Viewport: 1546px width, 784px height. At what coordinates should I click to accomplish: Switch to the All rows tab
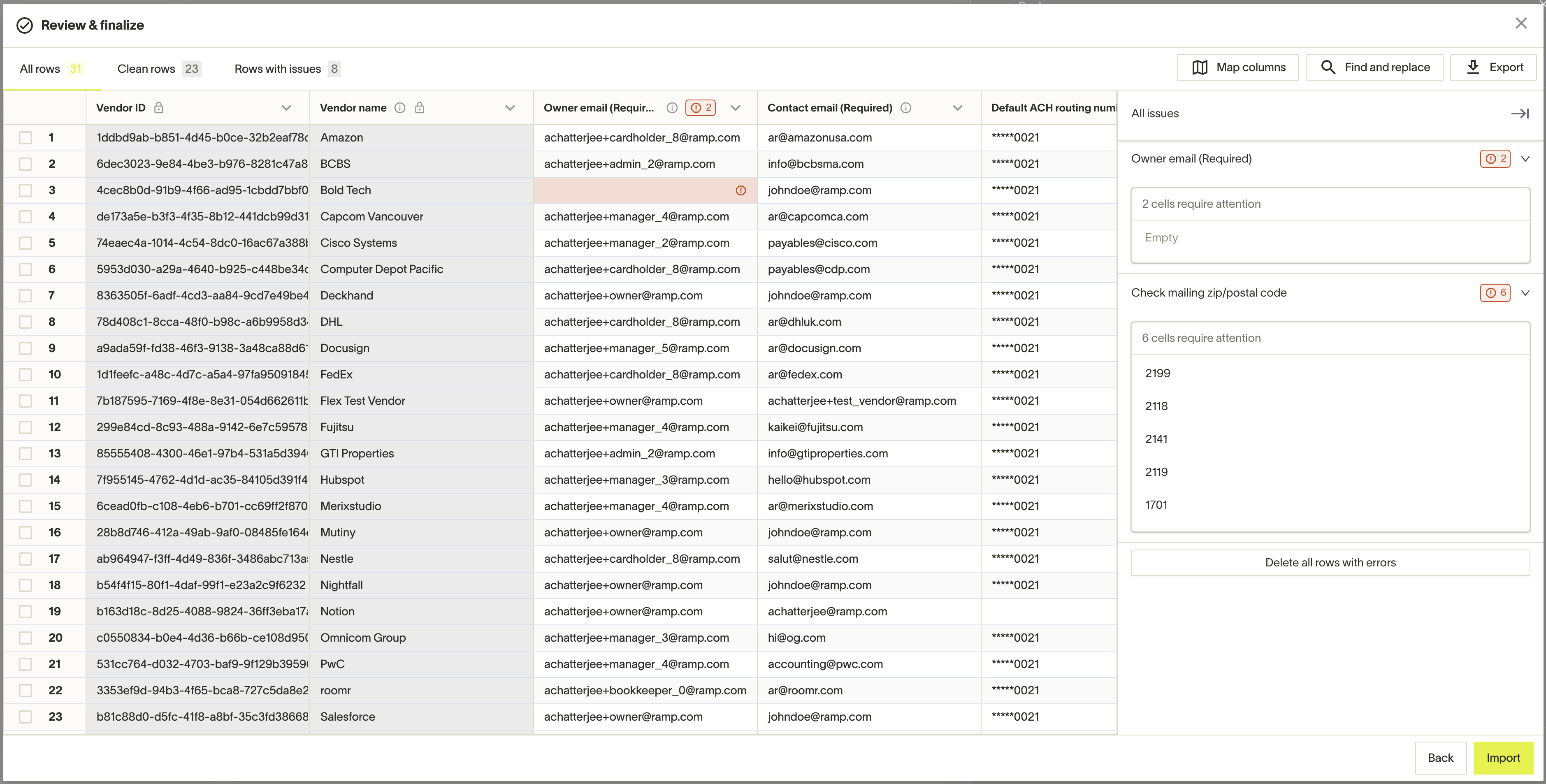(x=51, y=69)
